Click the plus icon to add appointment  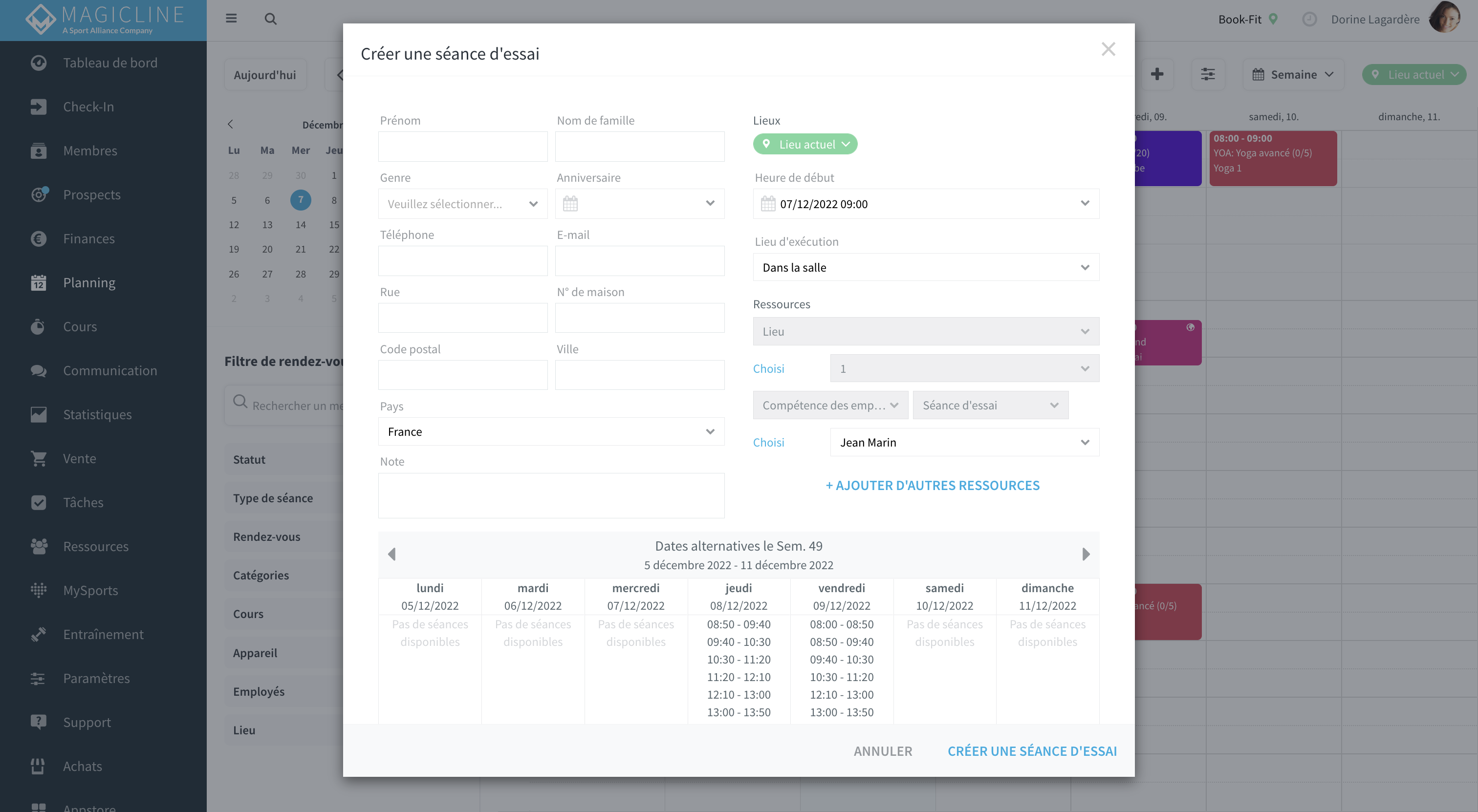1157,74
